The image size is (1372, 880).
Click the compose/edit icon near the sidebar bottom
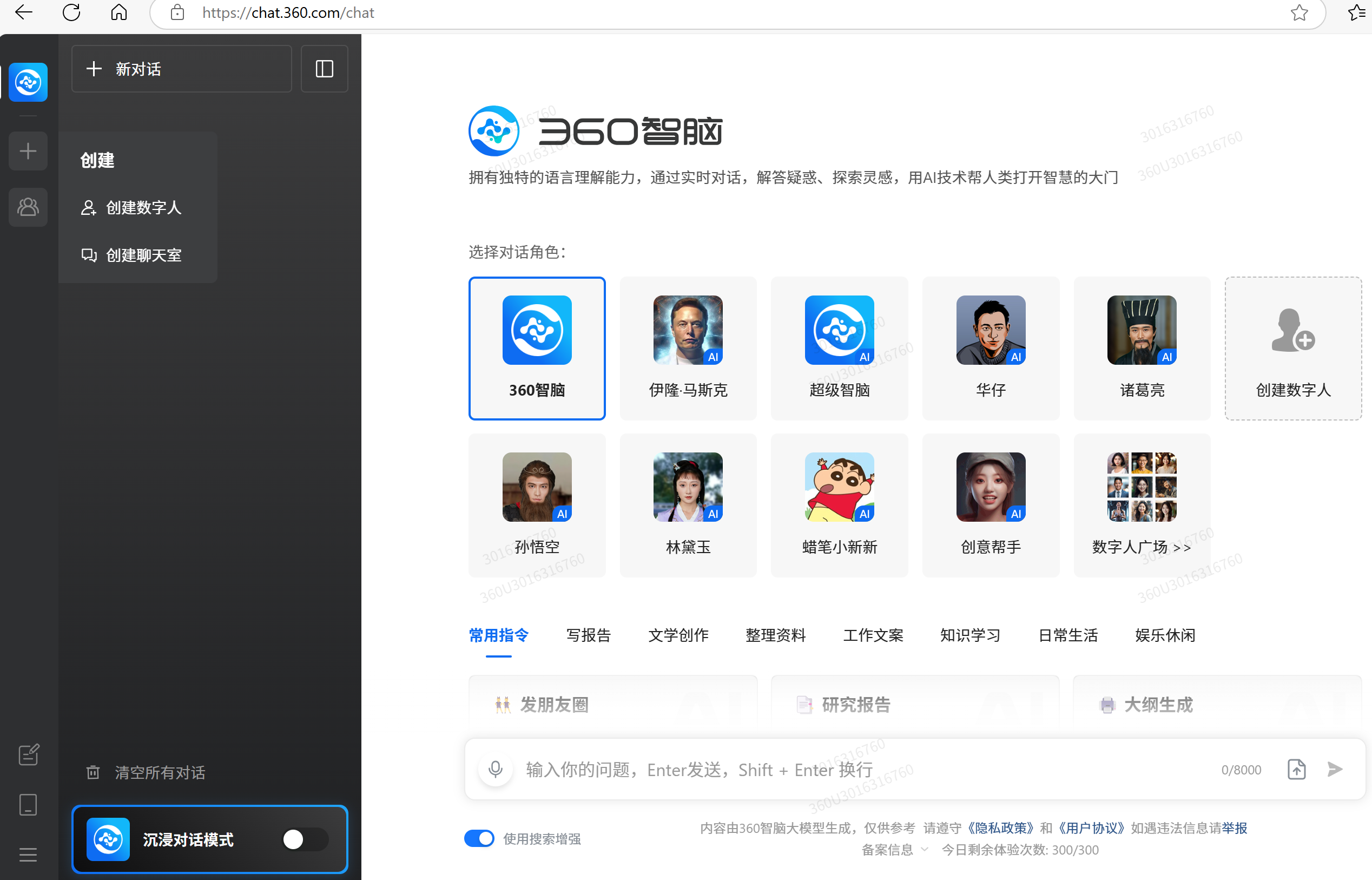[28, 754]
